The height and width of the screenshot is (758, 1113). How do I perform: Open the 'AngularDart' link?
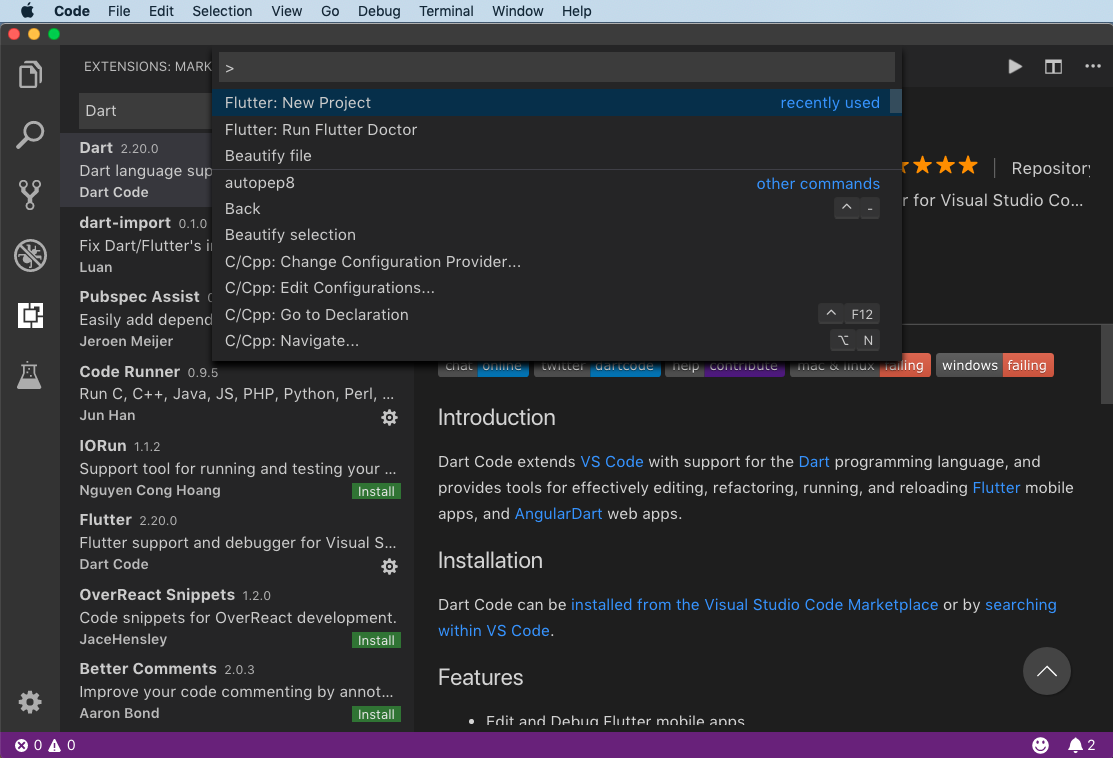[x=558, y=514]
